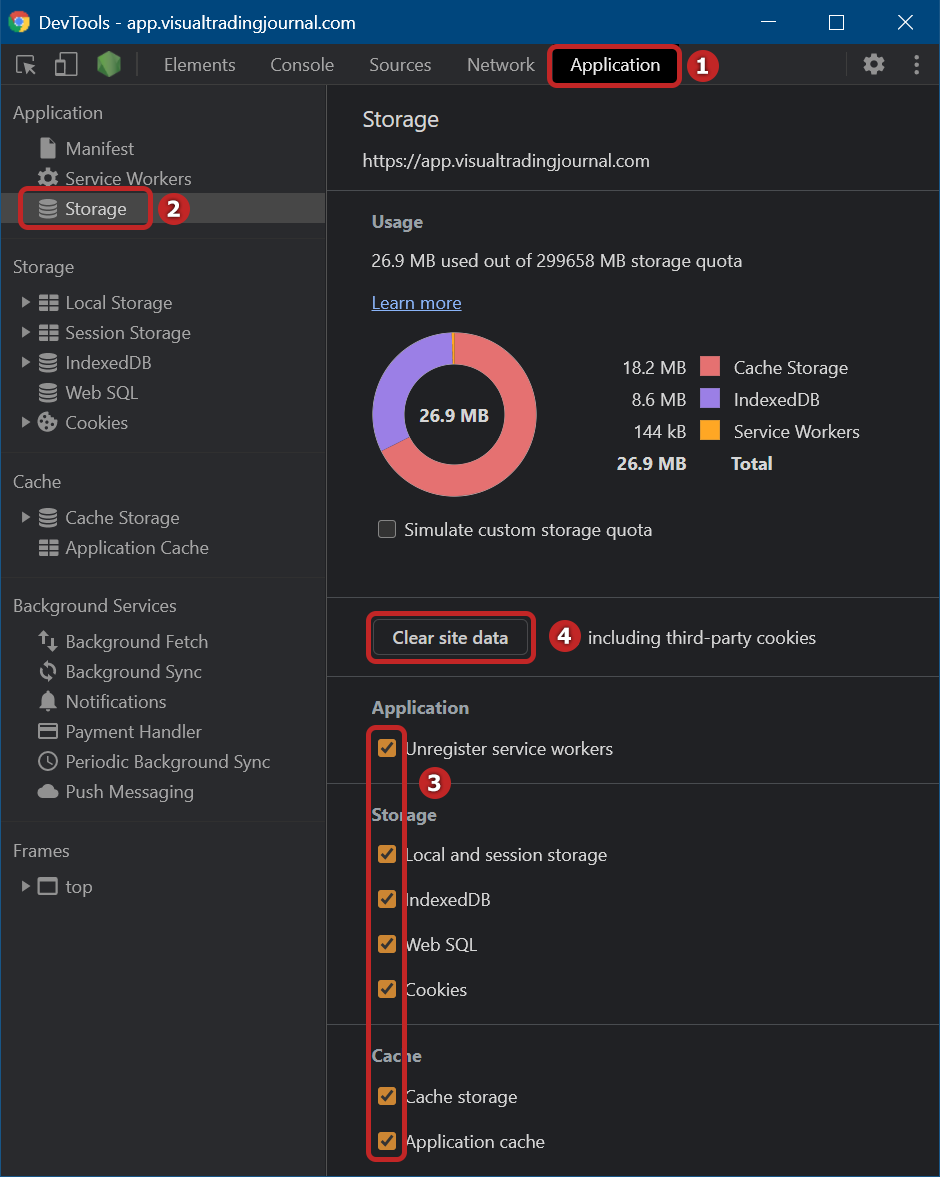Uncheck the Application cache checkbox
Image resolution: width=940 pixels, height=1177 pixels.
point(387,1142)
